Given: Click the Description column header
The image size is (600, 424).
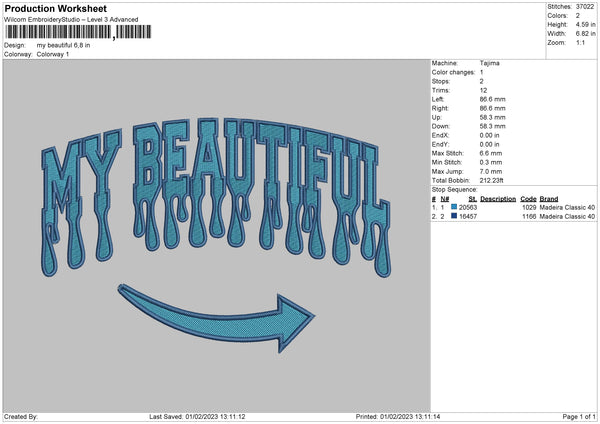Looking at the screenshot, I should pyautogui.click(x=498, y=199).
